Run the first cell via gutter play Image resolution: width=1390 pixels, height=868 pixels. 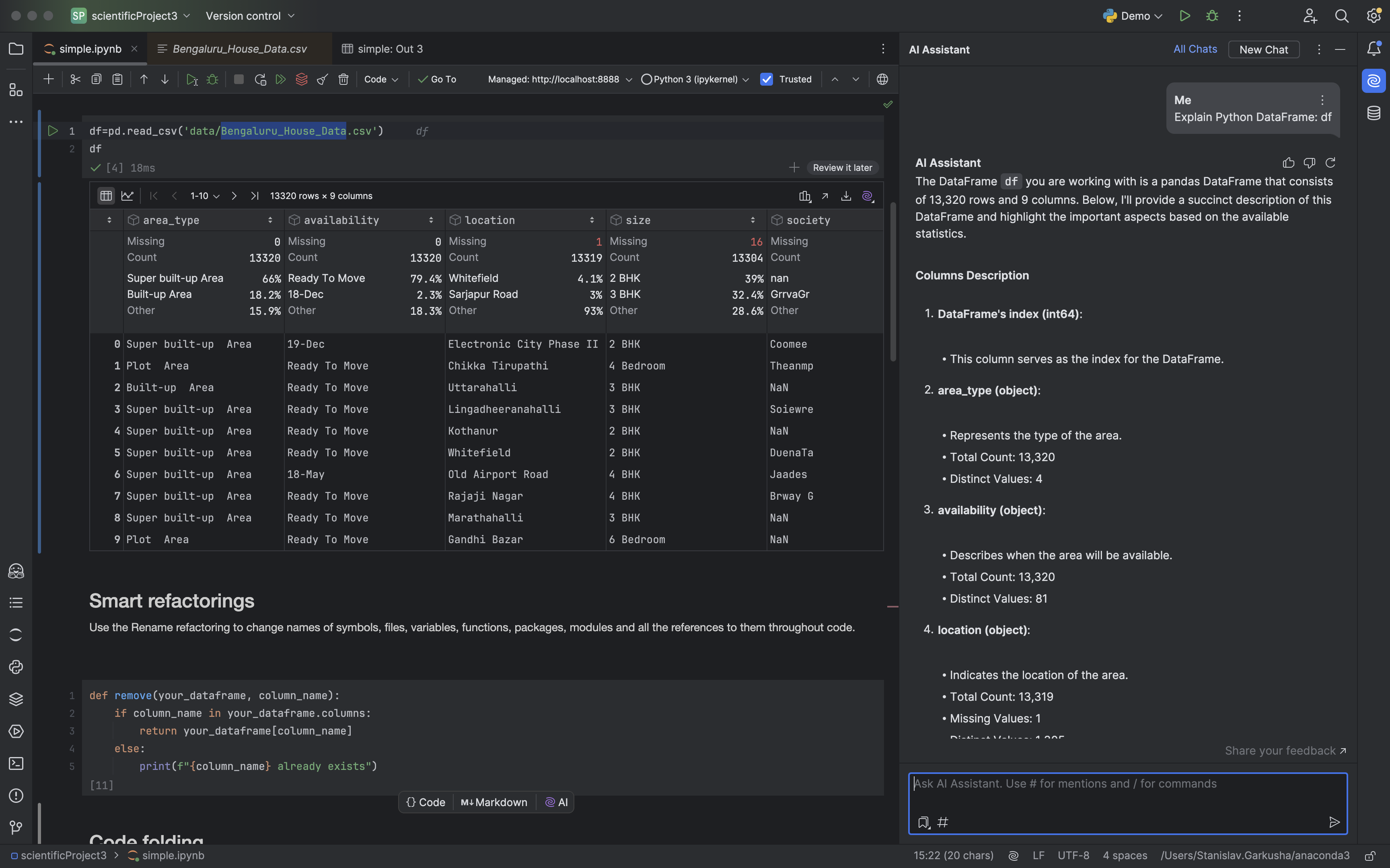point(53,131)
